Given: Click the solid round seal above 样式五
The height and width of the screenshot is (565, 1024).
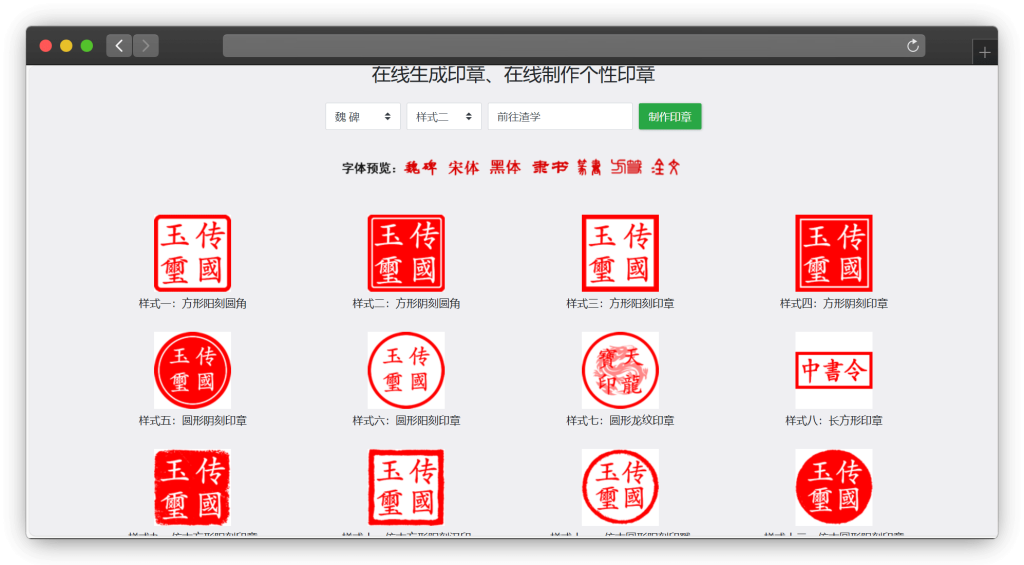Looking at the screenshot, I should coord(192,370).
